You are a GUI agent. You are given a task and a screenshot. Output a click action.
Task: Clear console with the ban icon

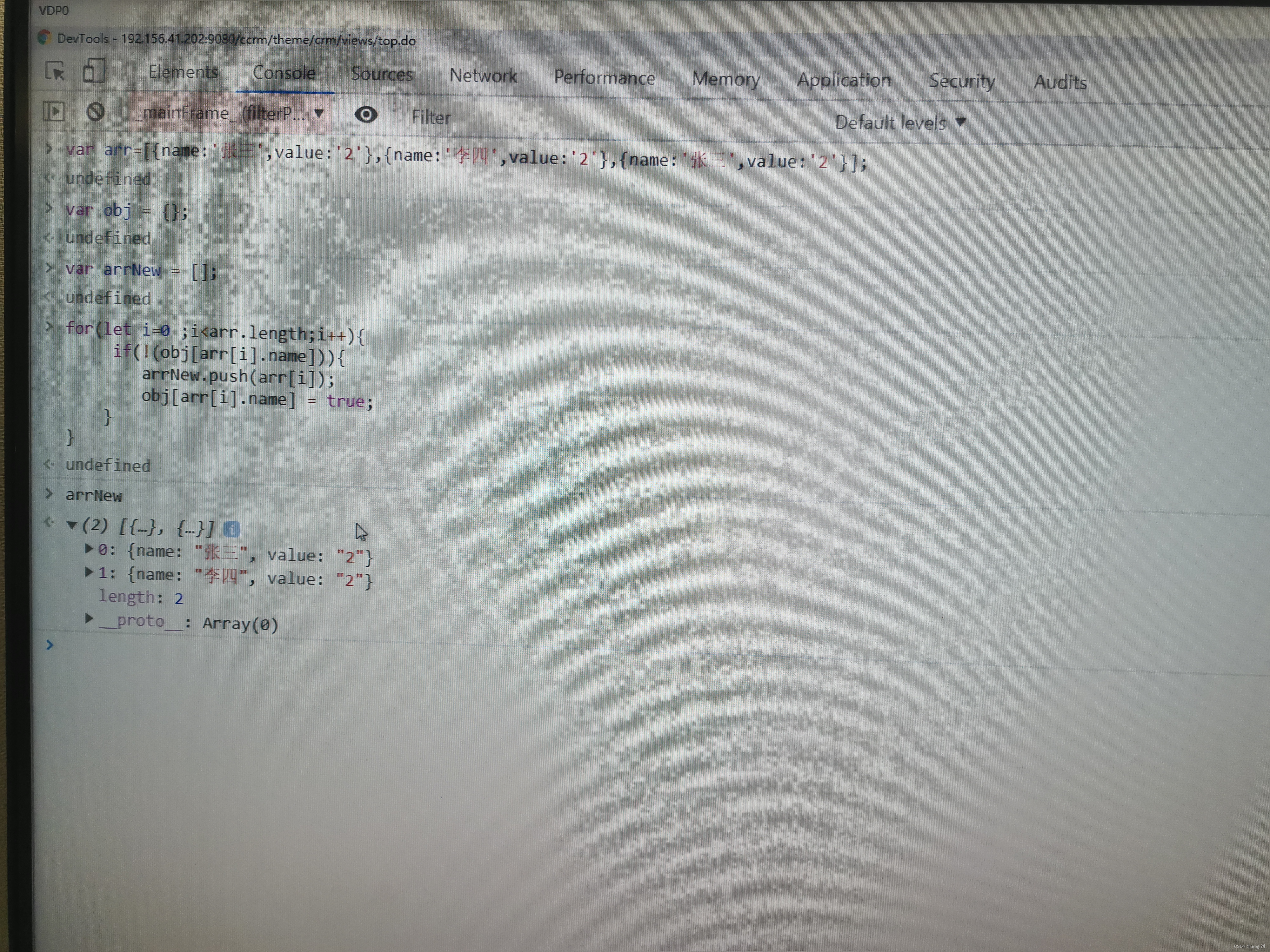pos(95,111)
